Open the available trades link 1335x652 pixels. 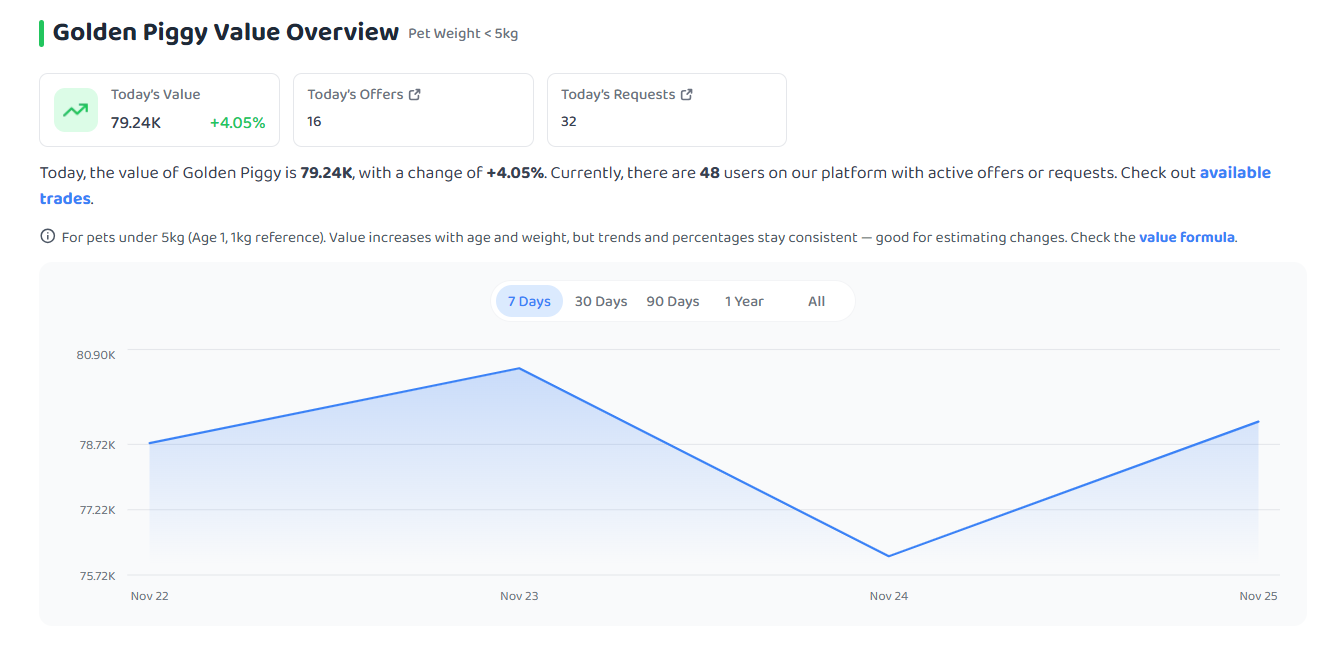[x=1235, y=172]
